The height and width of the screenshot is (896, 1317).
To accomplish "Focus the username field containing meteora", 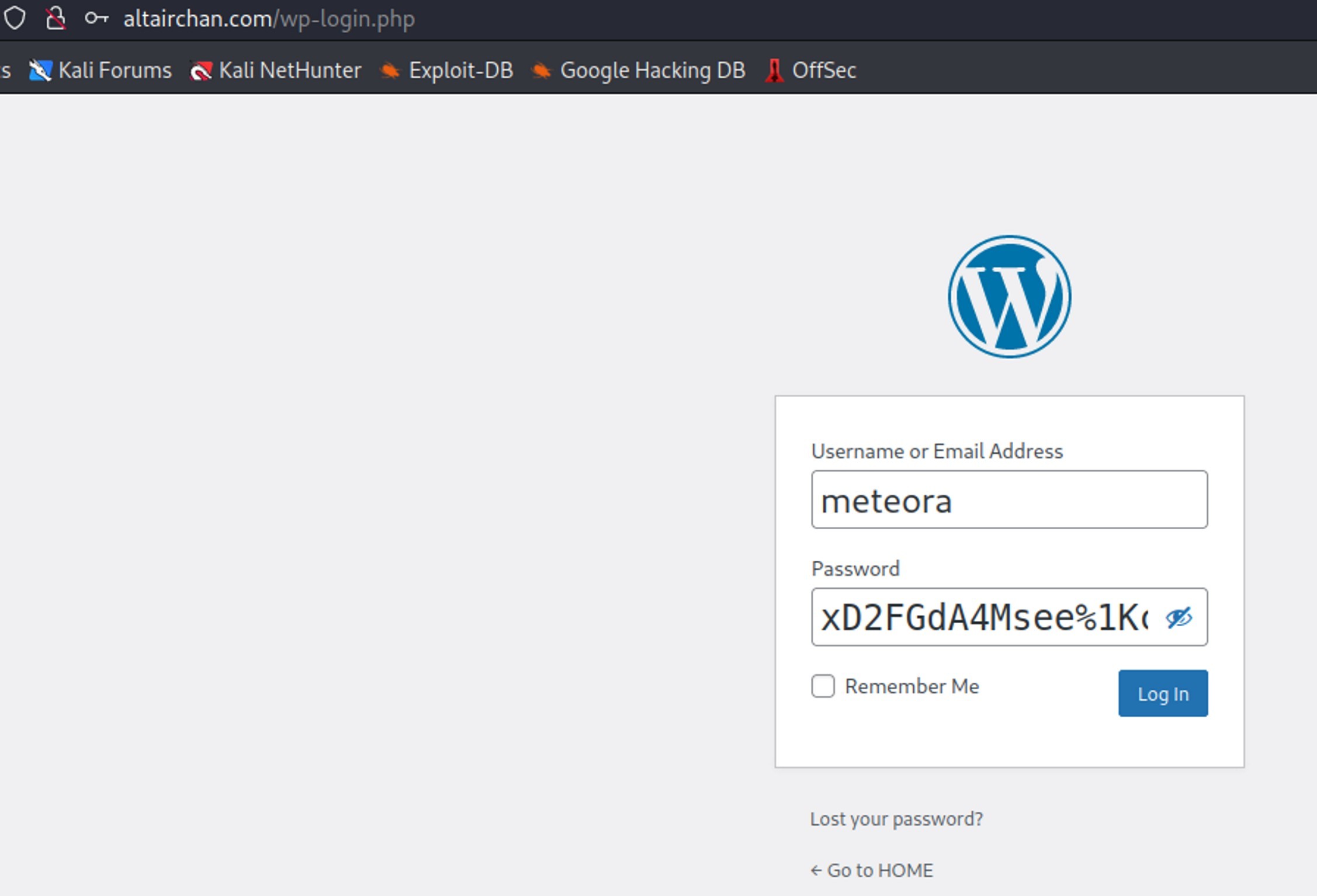I will (x=1009, y=500).
